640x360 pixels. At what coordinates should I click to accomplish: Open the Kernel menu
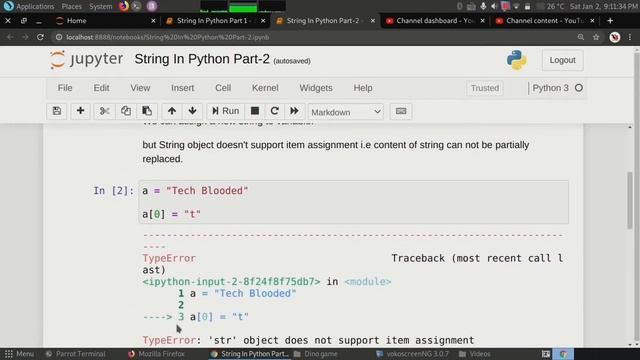(265, 88)
